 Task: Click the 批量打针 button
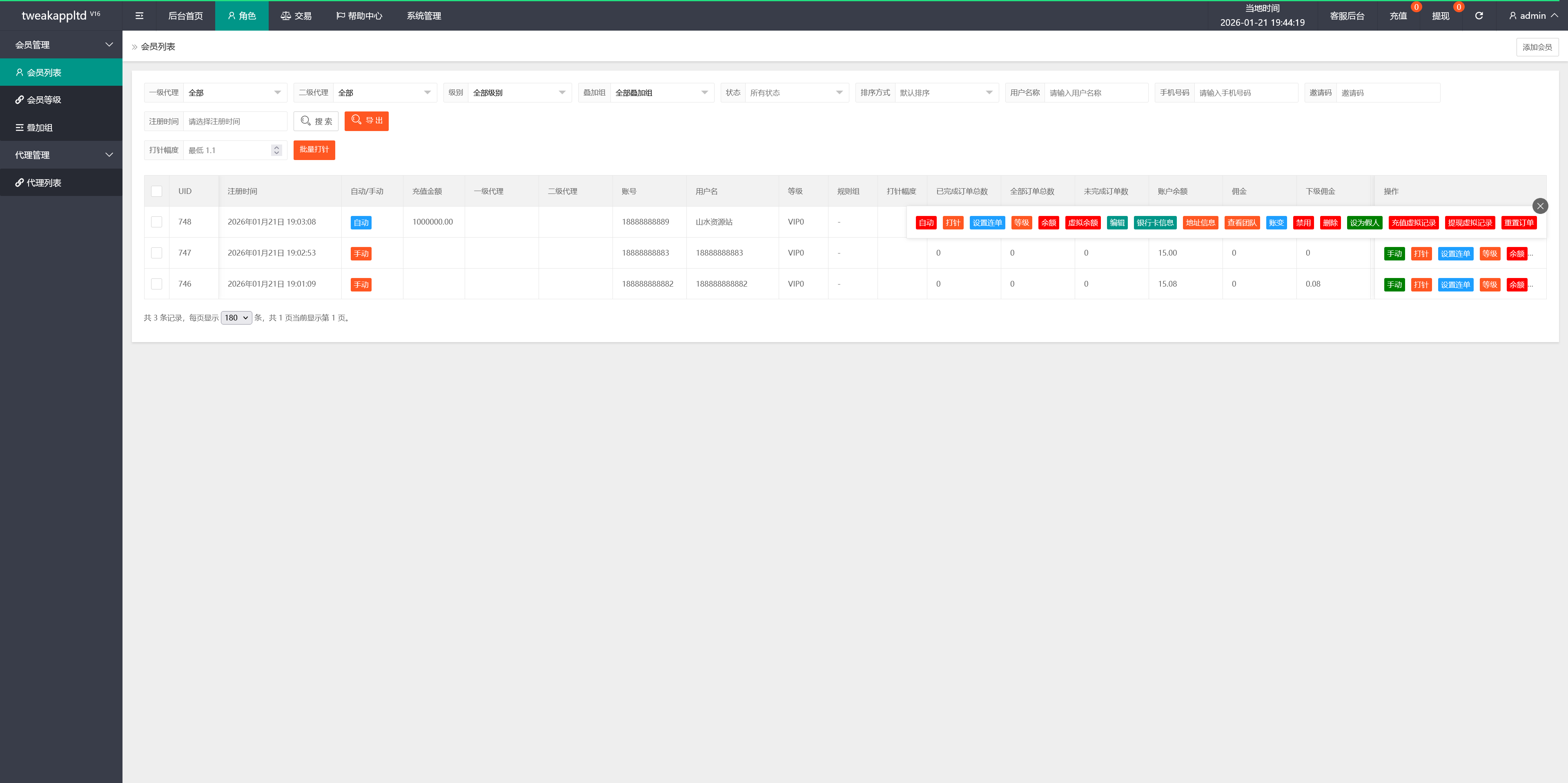pos(314,150)
